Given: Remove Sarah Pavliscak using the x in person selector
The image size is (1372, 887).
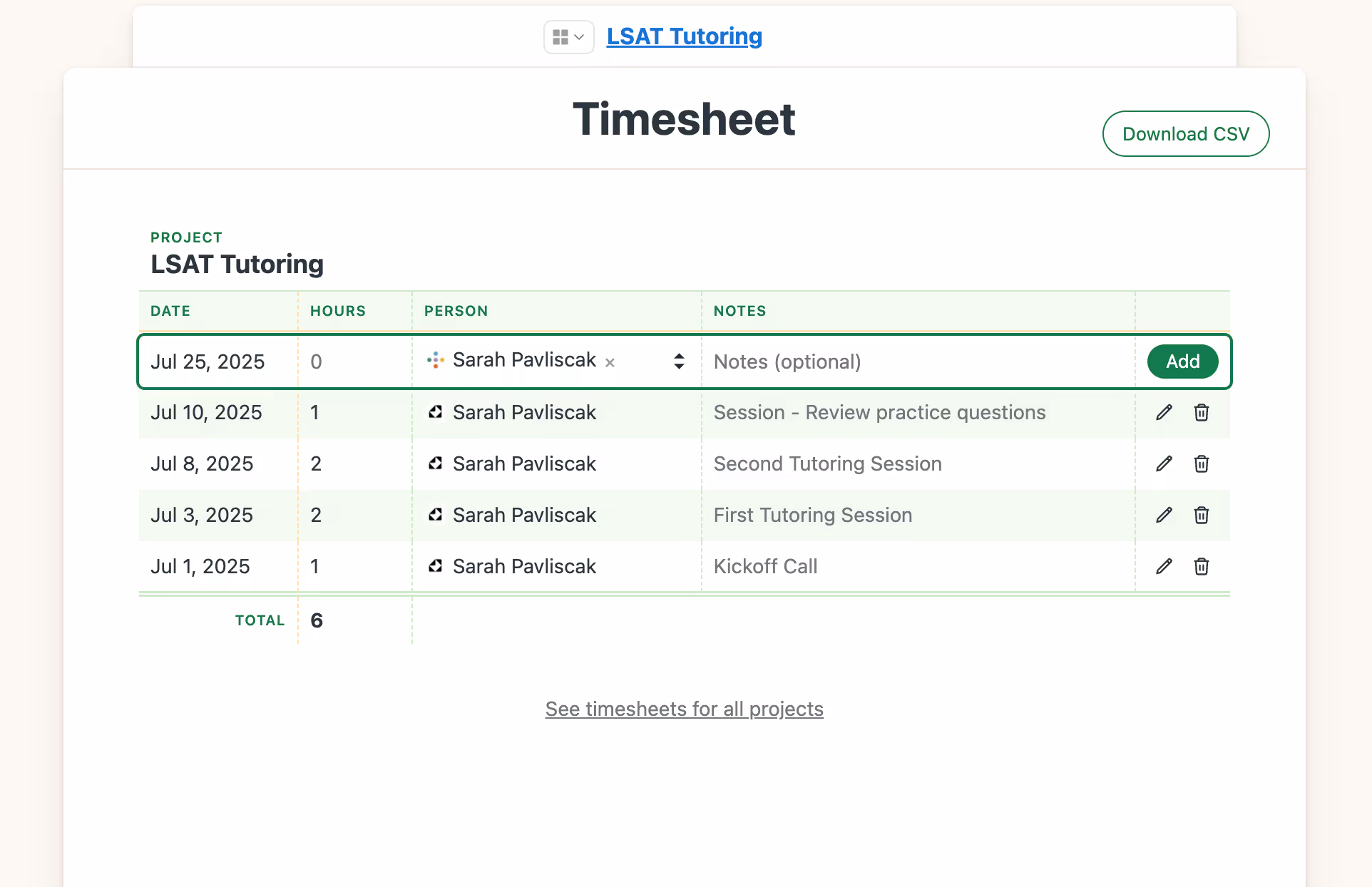Looking at the screenshot, I should coord(610,362).
